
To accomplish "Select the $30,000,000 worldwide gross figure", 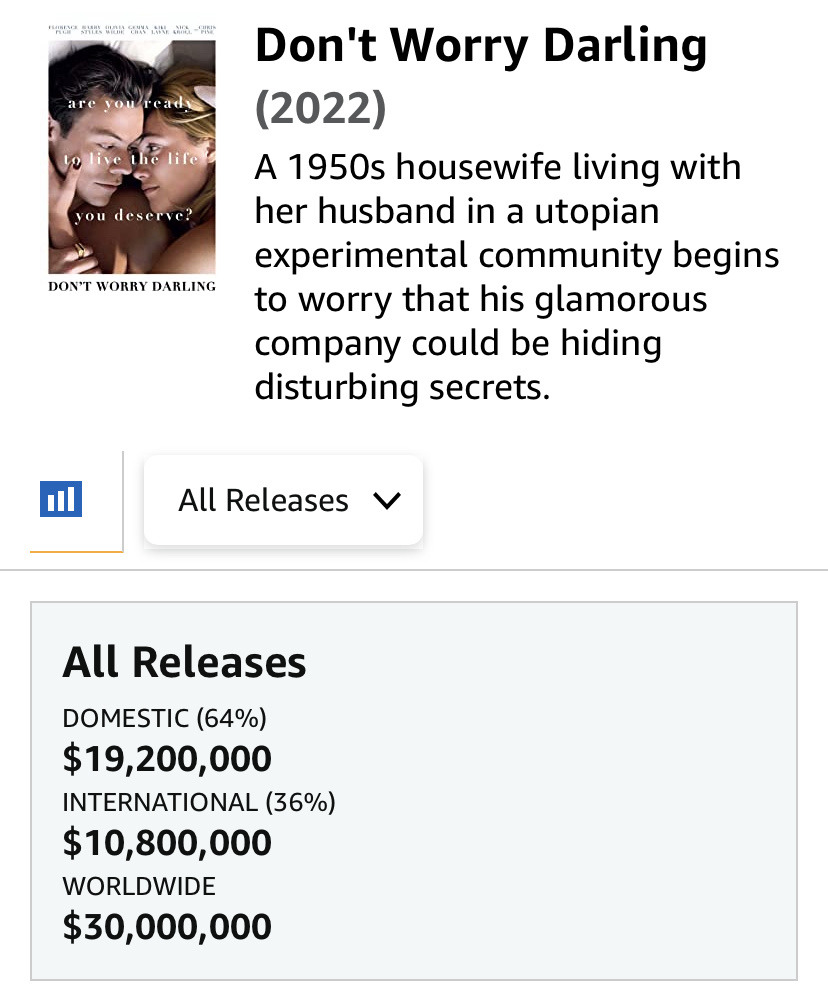I will click(167, 927).
